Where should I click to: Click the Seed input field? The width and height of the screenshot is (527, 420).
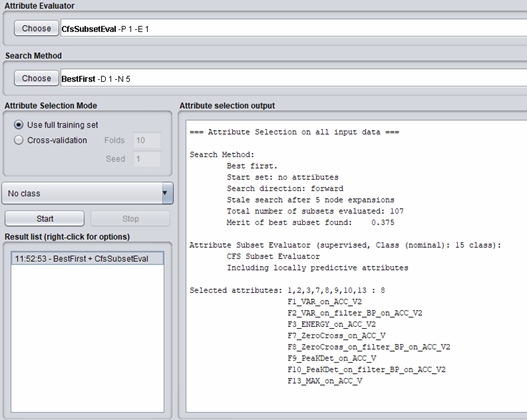click(x=147, y=159)
